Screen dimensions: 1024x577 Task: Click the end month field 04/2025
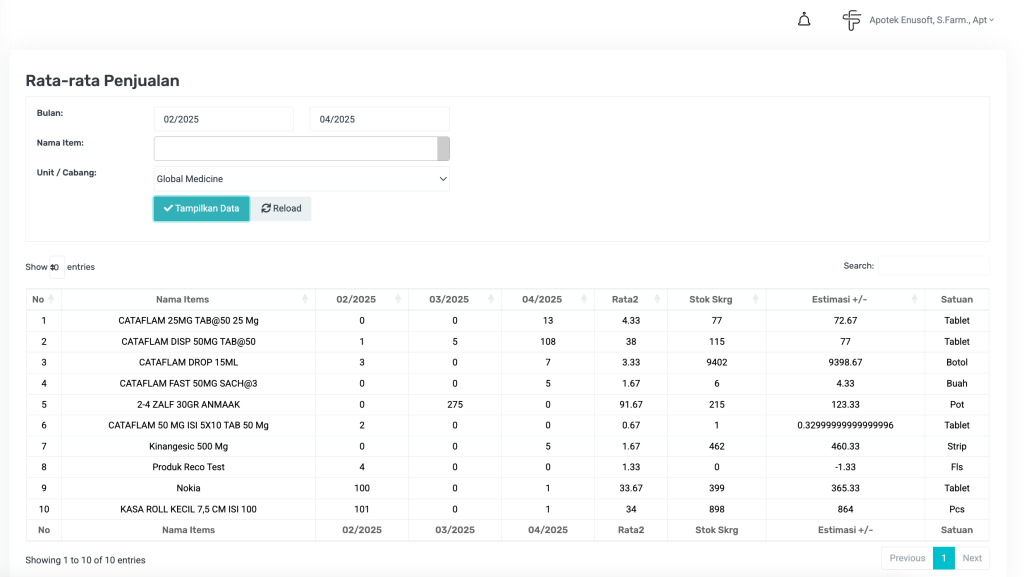click(x=379, y=119)
